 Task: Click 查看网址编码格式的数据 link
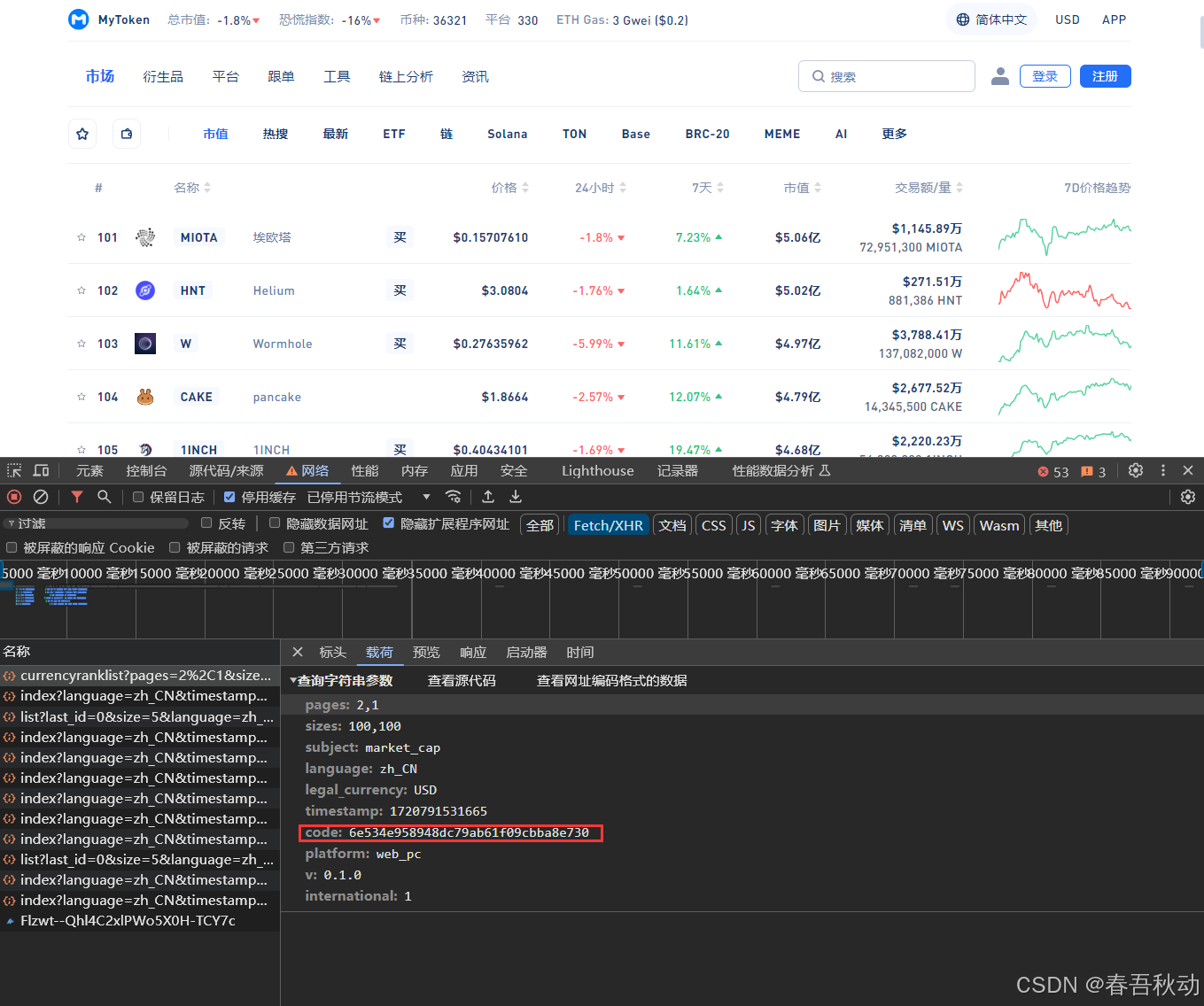coord(612,680)
